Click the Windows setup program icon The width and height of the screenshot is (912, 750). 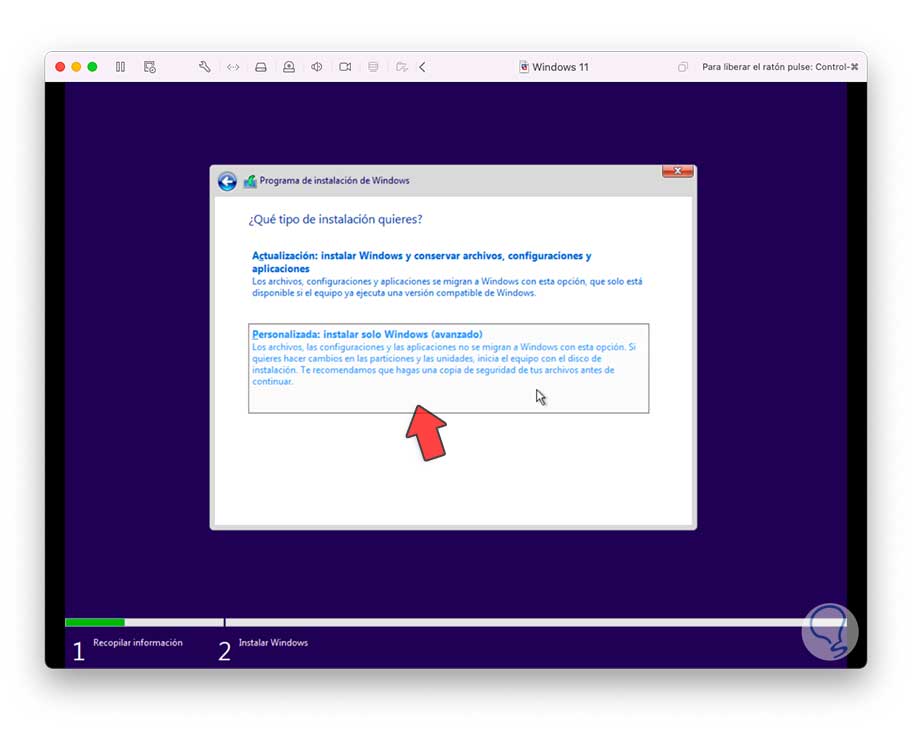point(250,181)
